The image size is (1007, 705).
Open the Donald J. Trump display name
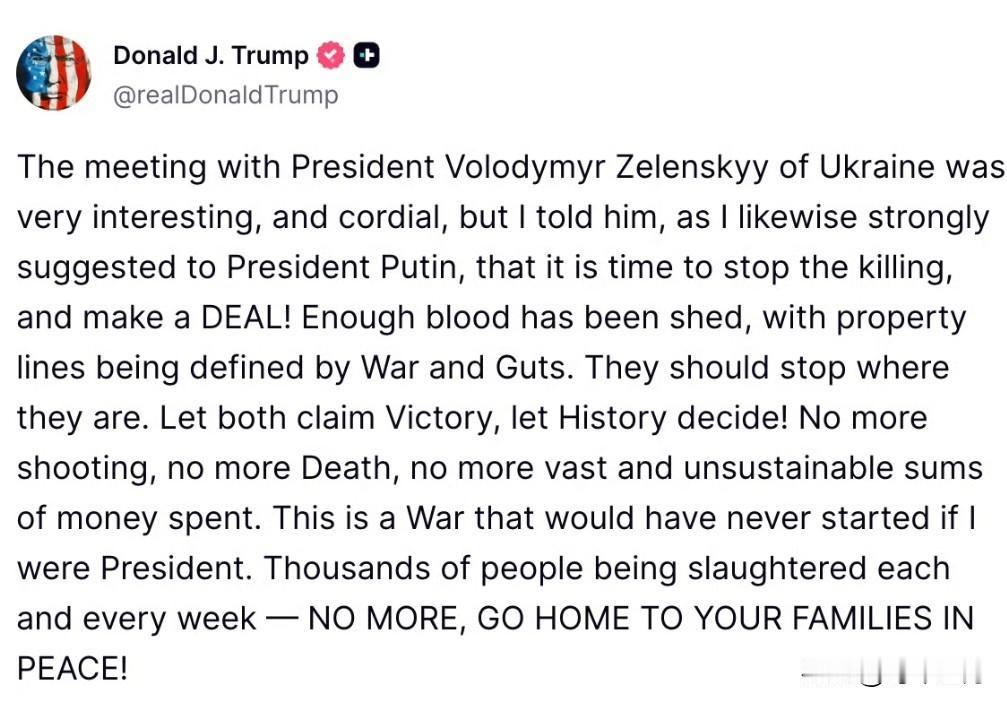[210, 56]
